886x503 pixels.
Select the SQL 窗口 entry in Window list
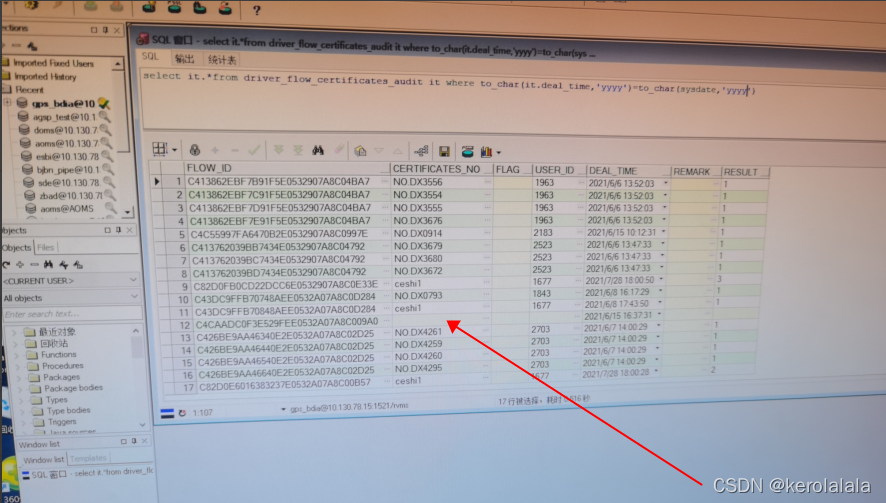(x=88, y=473)
